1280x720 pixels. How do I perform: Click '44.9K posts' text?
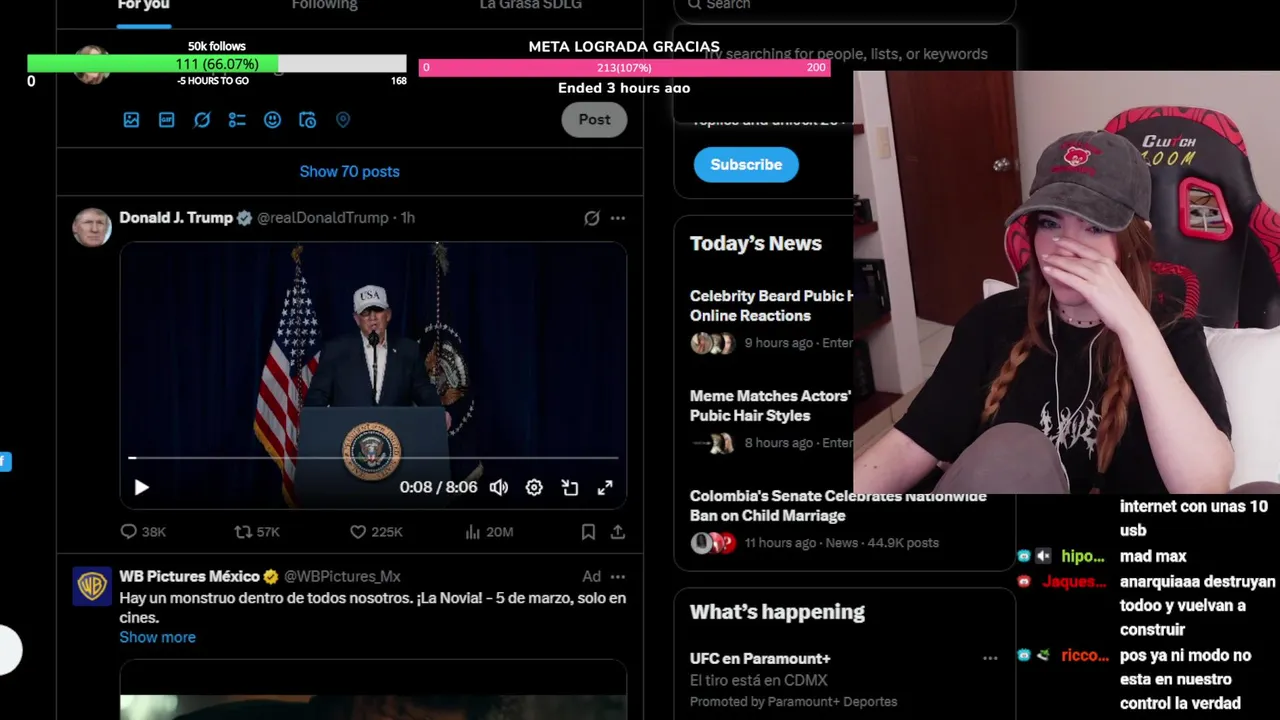pyautogui.click(x=903, y=543)
